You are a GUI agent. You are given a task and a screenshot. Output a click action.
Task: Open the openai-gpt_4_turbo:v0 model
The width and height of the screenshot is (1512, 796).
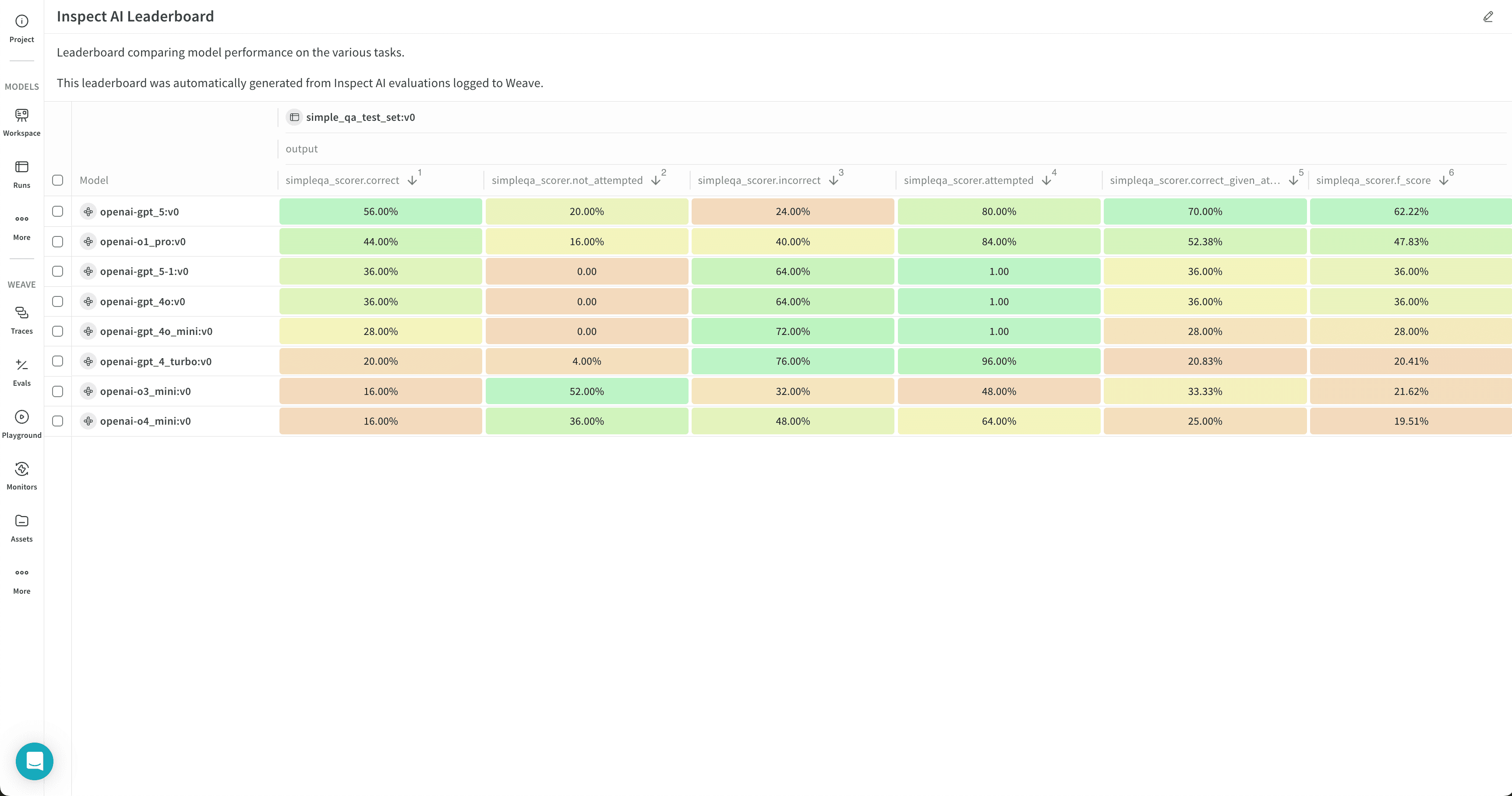click(x=155, y=361)
